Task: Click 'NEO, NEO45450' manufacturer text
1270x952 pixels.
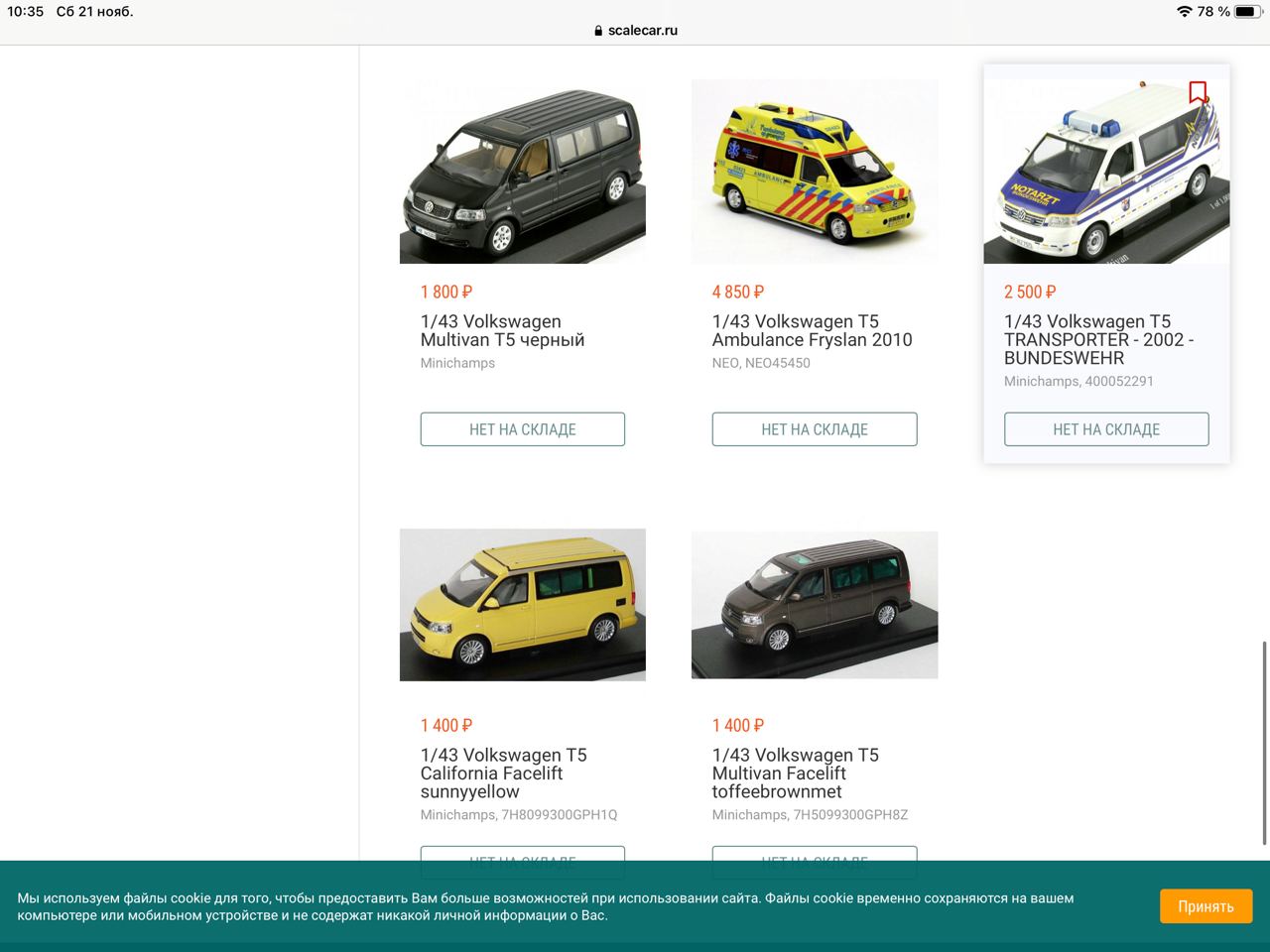Action: (x=761, y=363)
